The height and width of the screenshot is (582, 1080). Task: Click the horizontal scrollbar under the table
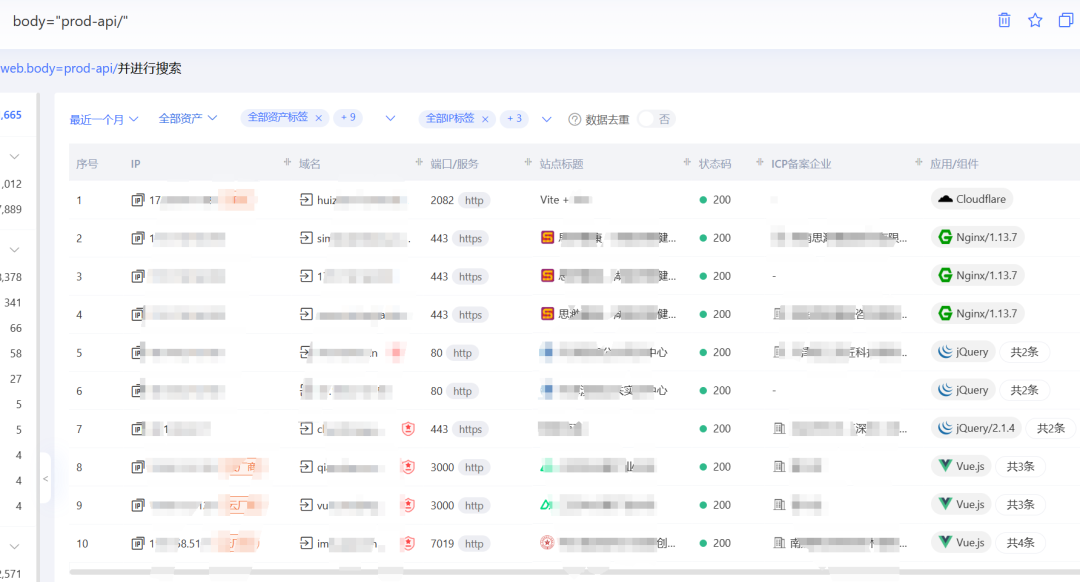[x=574, y=572]
